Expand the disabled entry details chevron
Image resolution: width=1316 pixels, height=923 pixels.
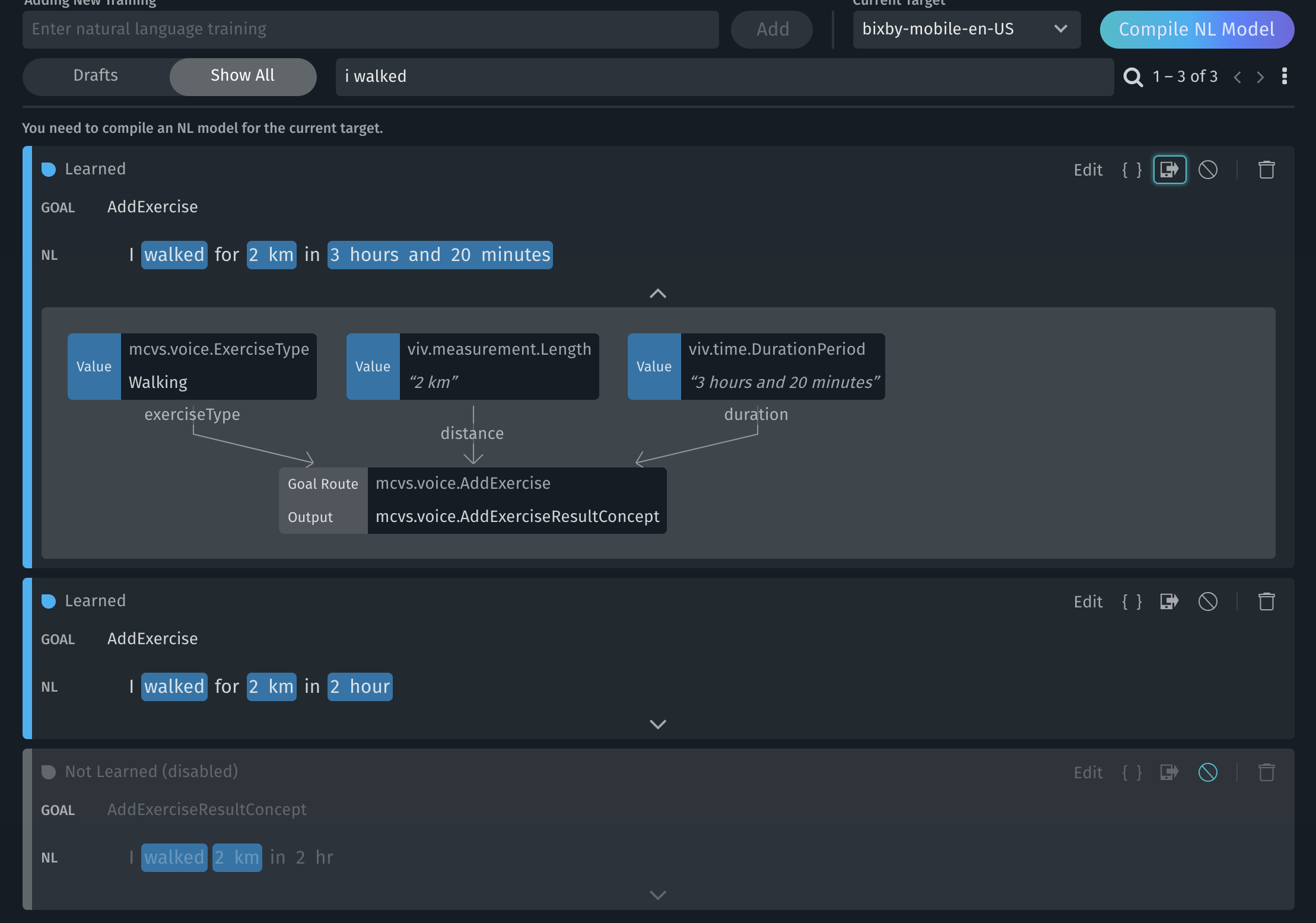(657, 895)
